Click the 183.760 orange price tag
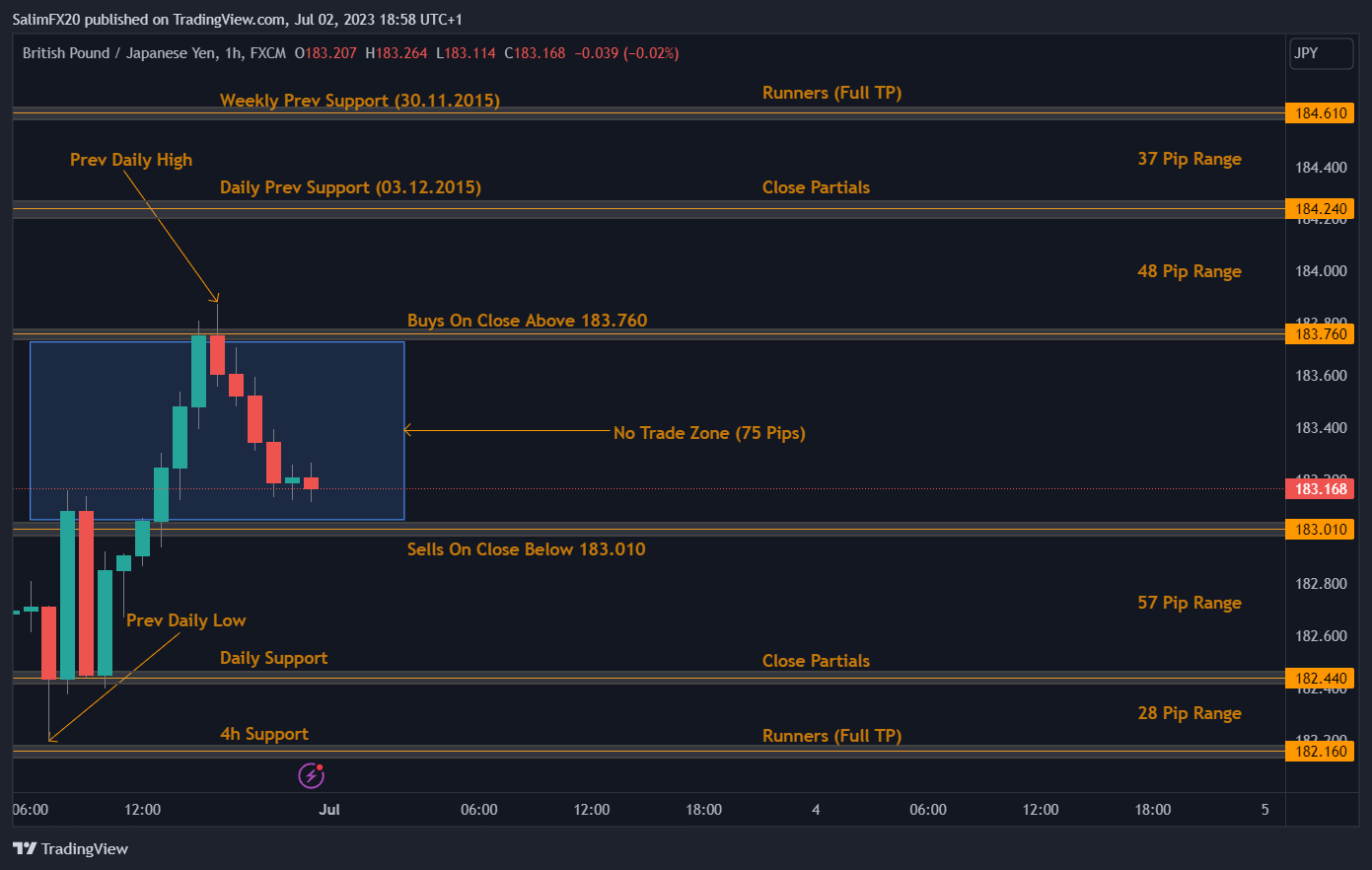The image size is (1372, 870). pyautogui.click(x=1321, y=334)
